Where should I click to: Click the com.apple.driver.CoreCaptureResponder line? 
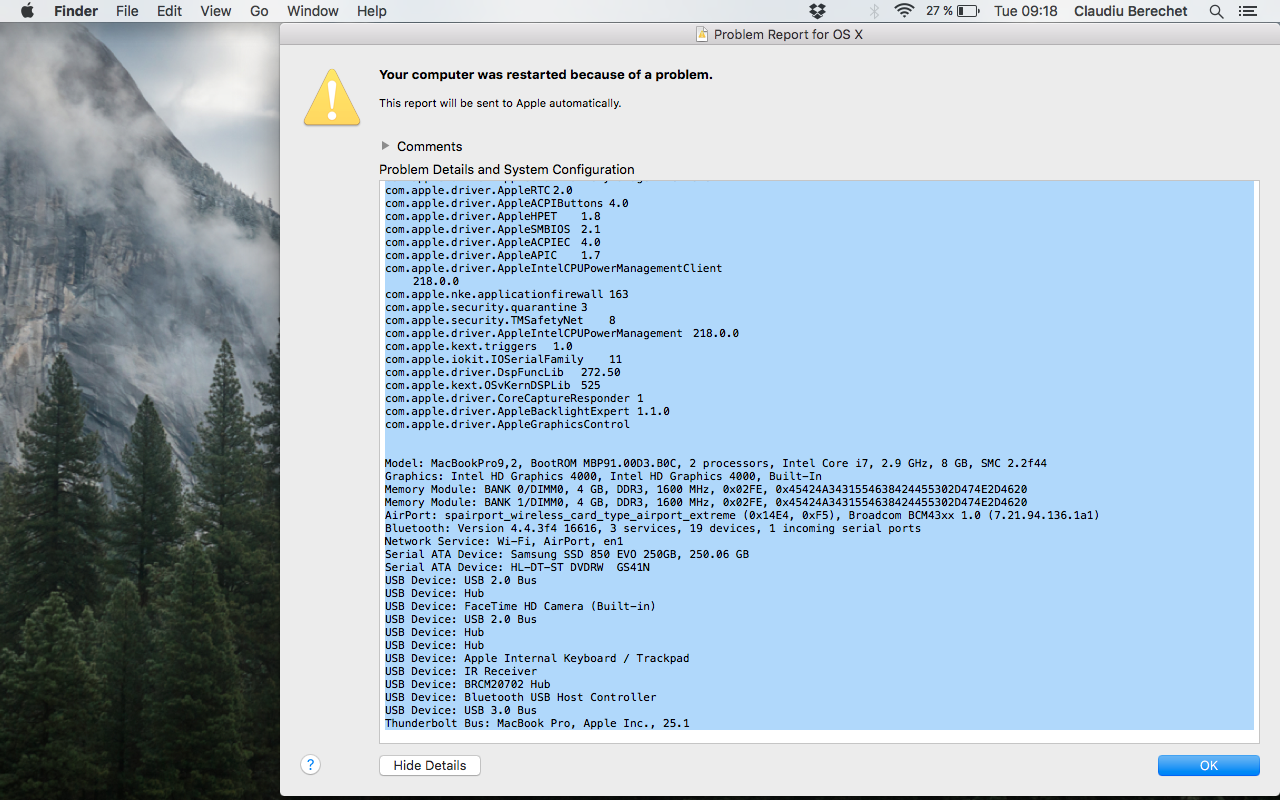point(514,398)
